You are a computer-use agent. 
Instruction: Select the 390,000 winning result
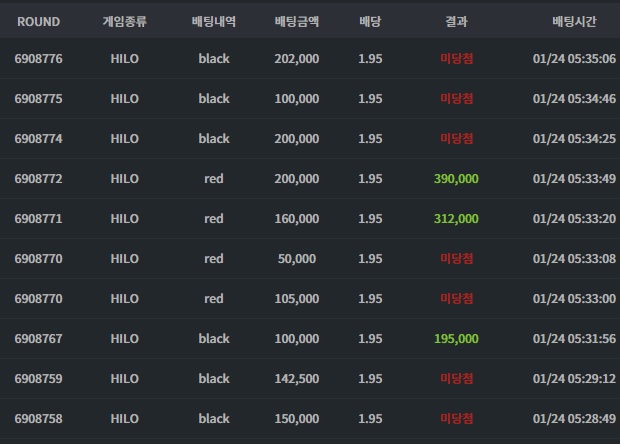click(x=456, y=179)
